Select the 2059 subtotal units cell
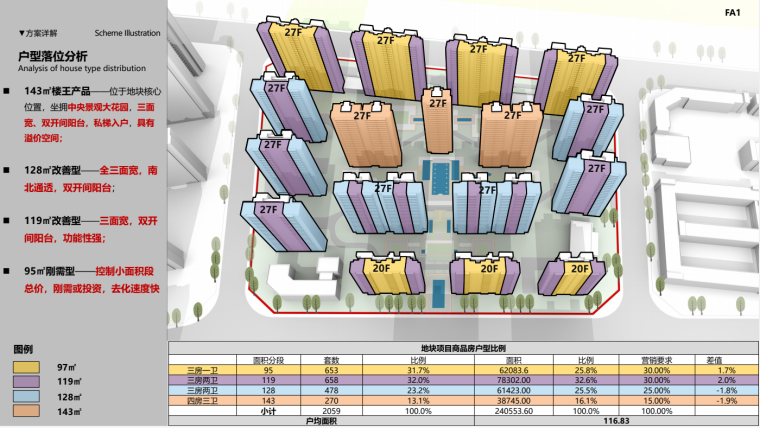 coord(333,409)
